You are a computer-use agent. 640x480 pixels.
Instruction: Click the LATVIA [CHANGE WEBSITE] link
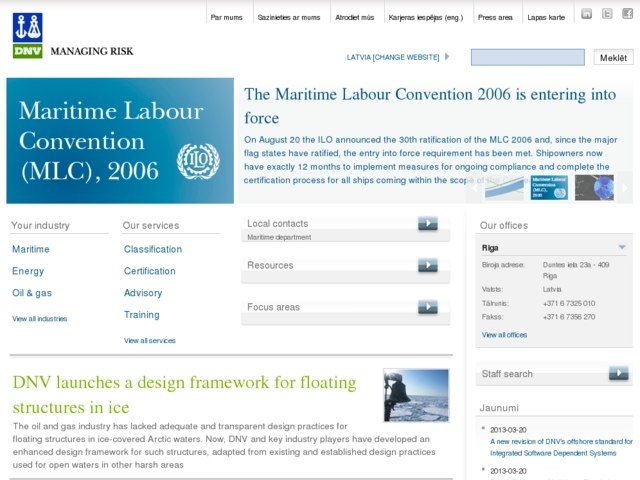(x=393, y=57)
